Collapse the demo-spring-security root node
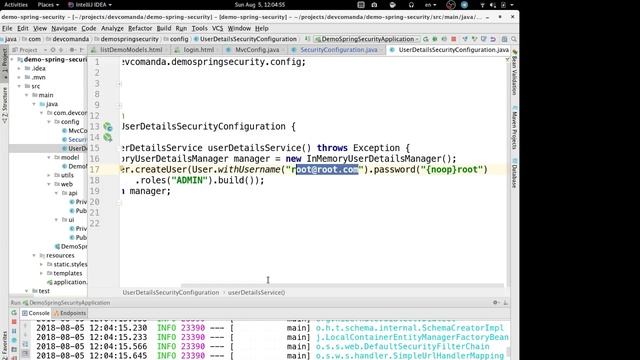Screen dimensions: 640x360 (12, 60)
